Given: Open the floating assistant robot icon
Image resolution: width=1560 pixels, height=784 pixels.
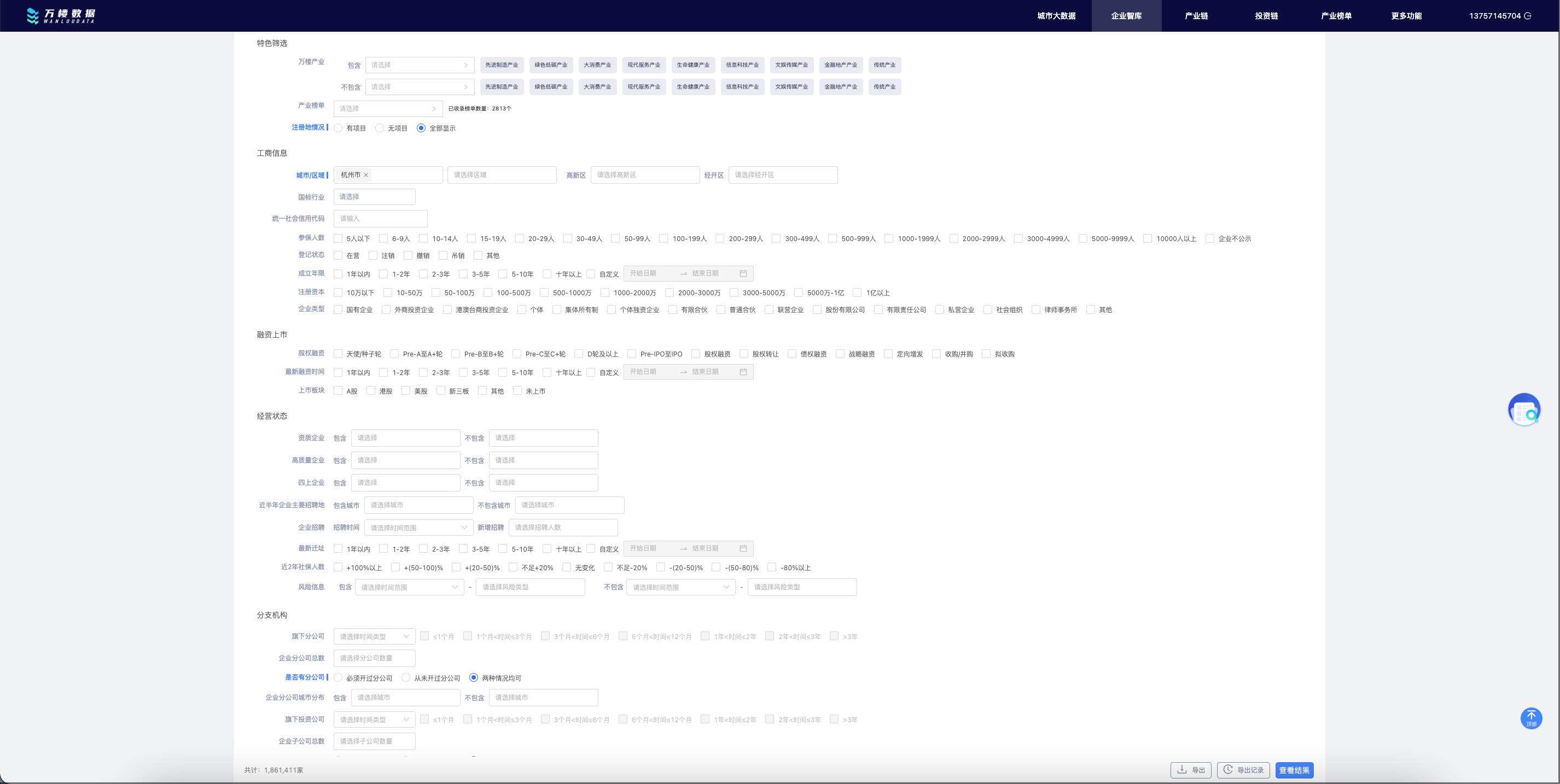Looking at the screenshot, I should 1524,410.
